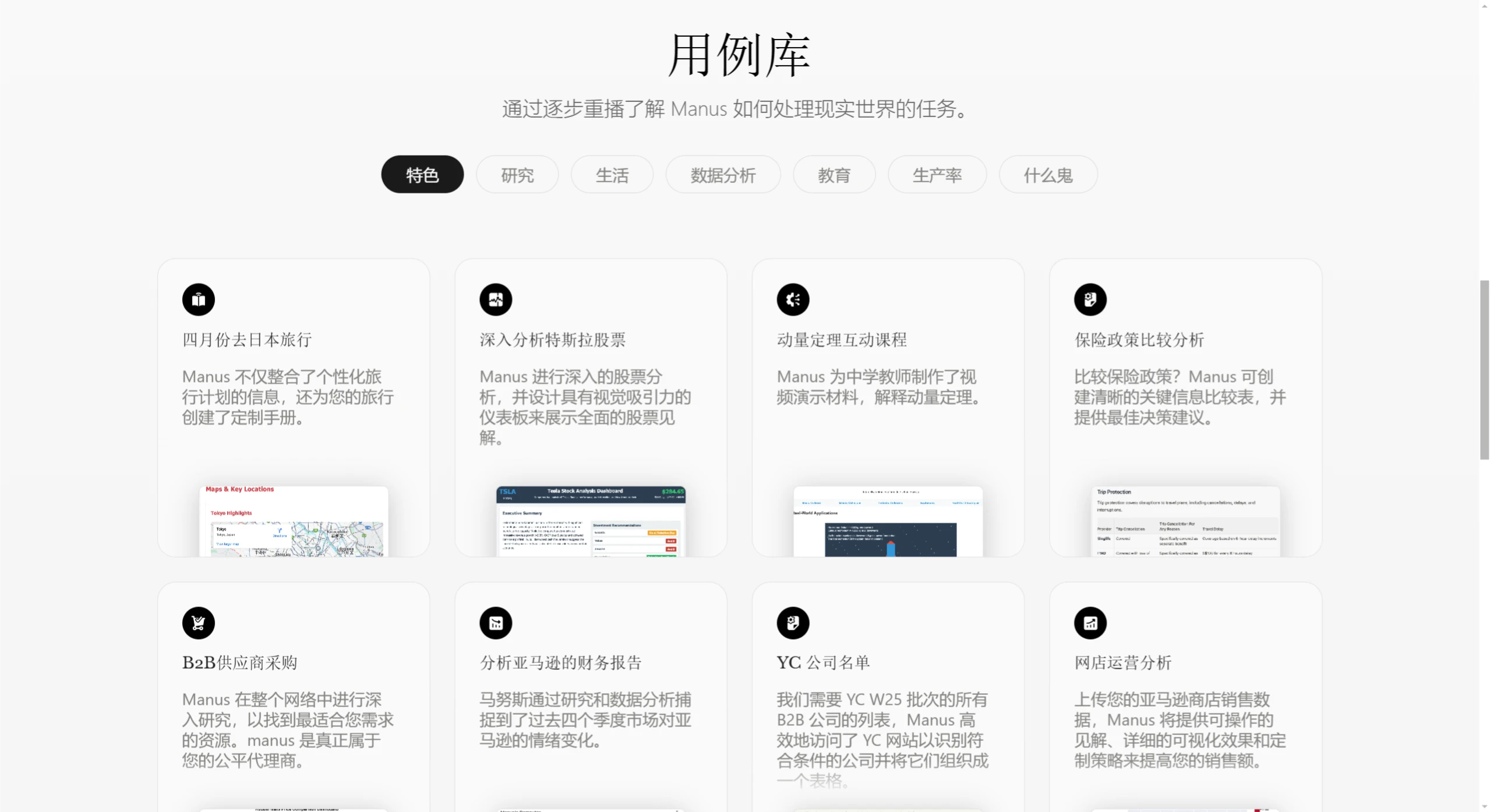Click the page's vertical scrollbar thumb
The height and width of the screenshot is (812, 1490).
click(1484, 370)
